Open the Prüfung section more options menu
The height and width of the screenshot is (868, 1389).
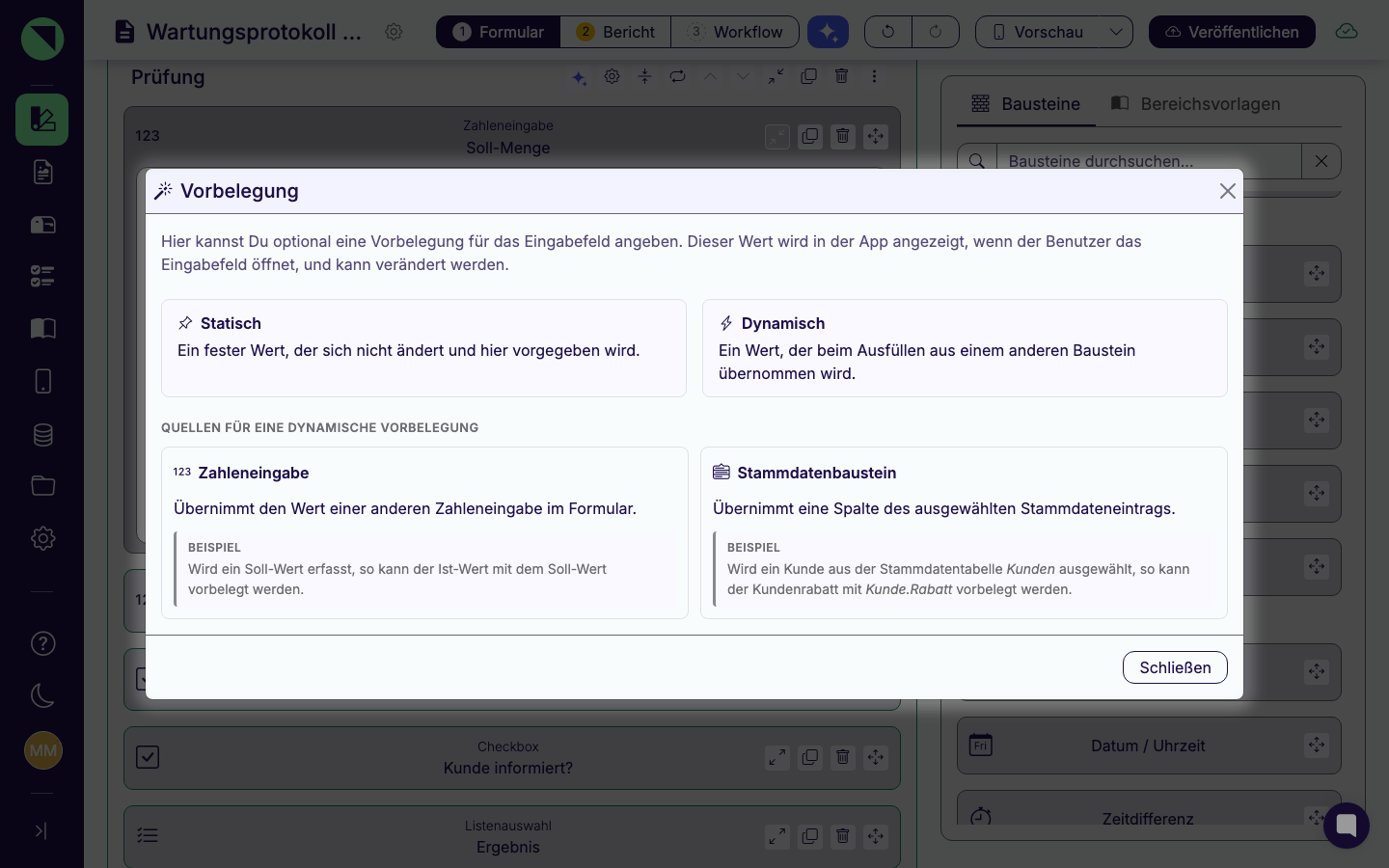[x=874, y=75]
